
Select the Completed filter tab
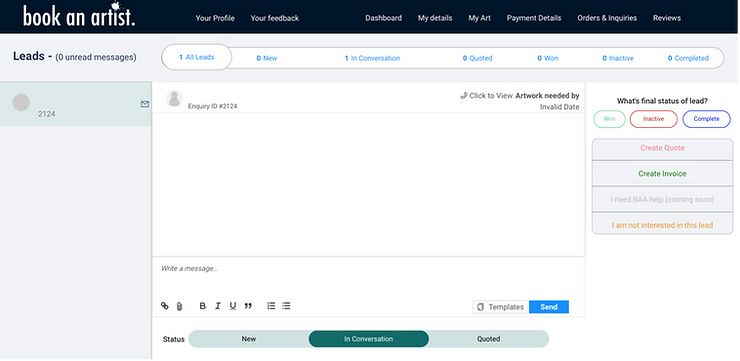click(688, 59)
